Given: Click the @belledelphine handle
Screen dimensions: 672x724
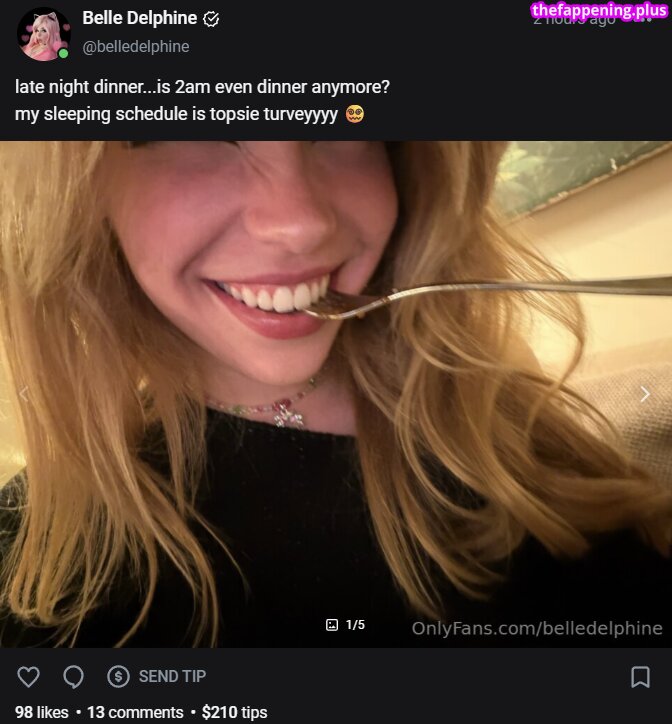Looking at the screenshot, I should tap(135, 46).
